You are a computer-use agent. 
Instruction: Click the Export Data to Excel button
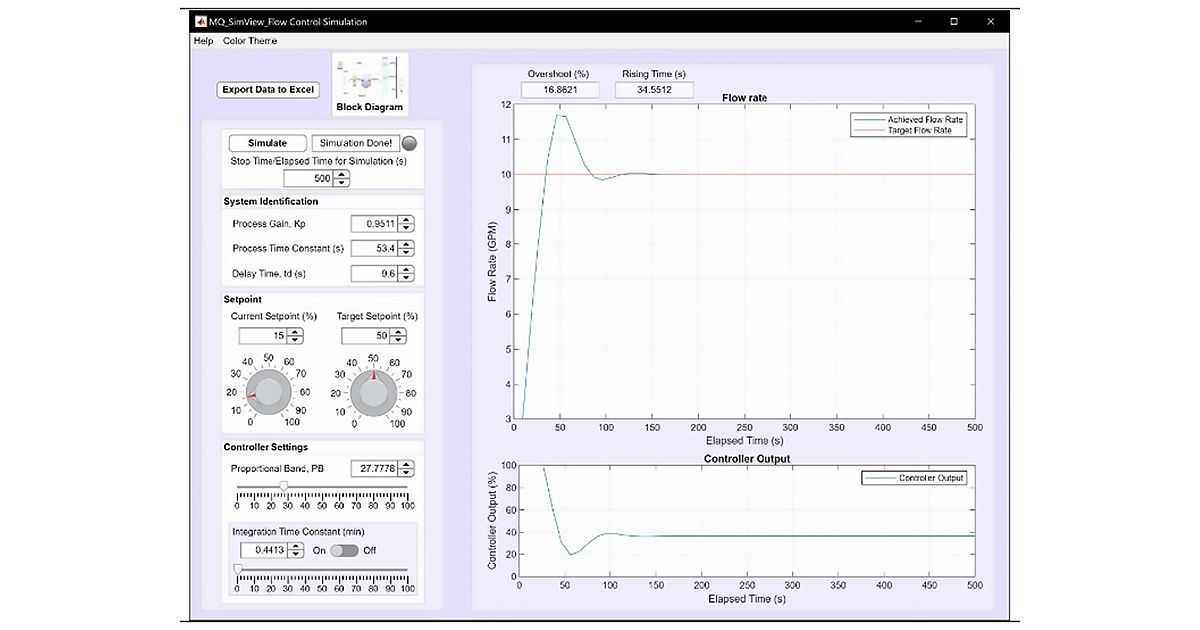pyautogui.click(x=266, y=88)
